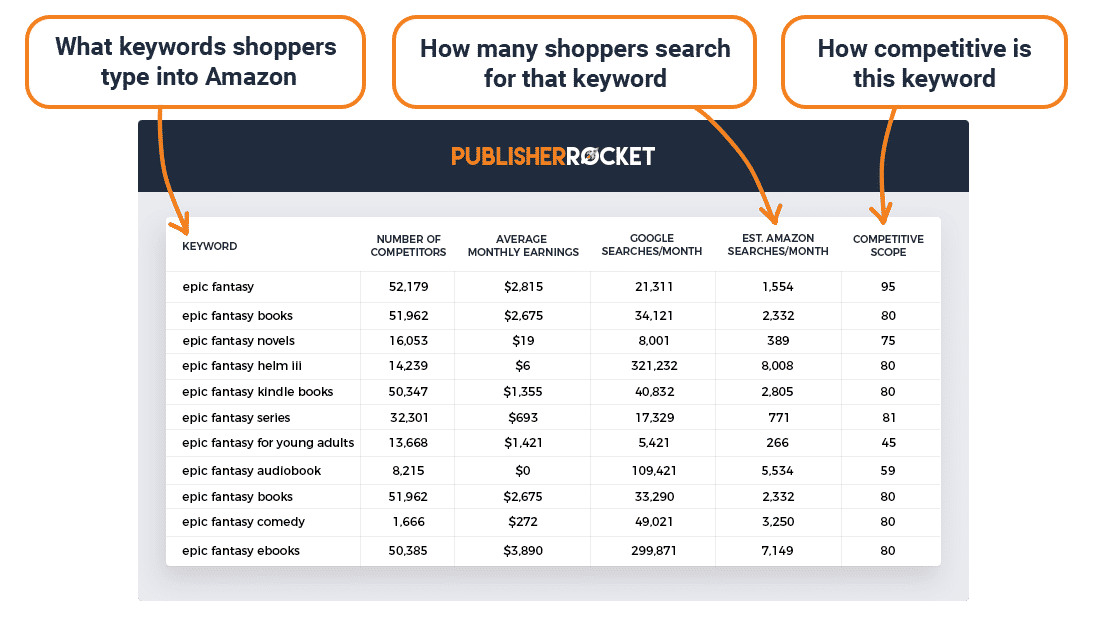Screen dimensions: 1095x618
Task: Select the Amazon searches value 266
Action: click(778, 443)
